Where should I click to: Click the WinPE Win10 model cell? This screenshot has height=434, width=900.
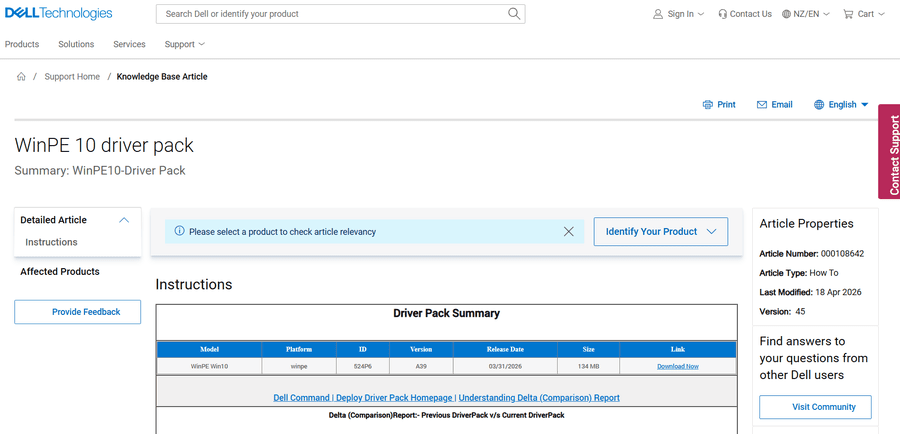tap(209, 366)
